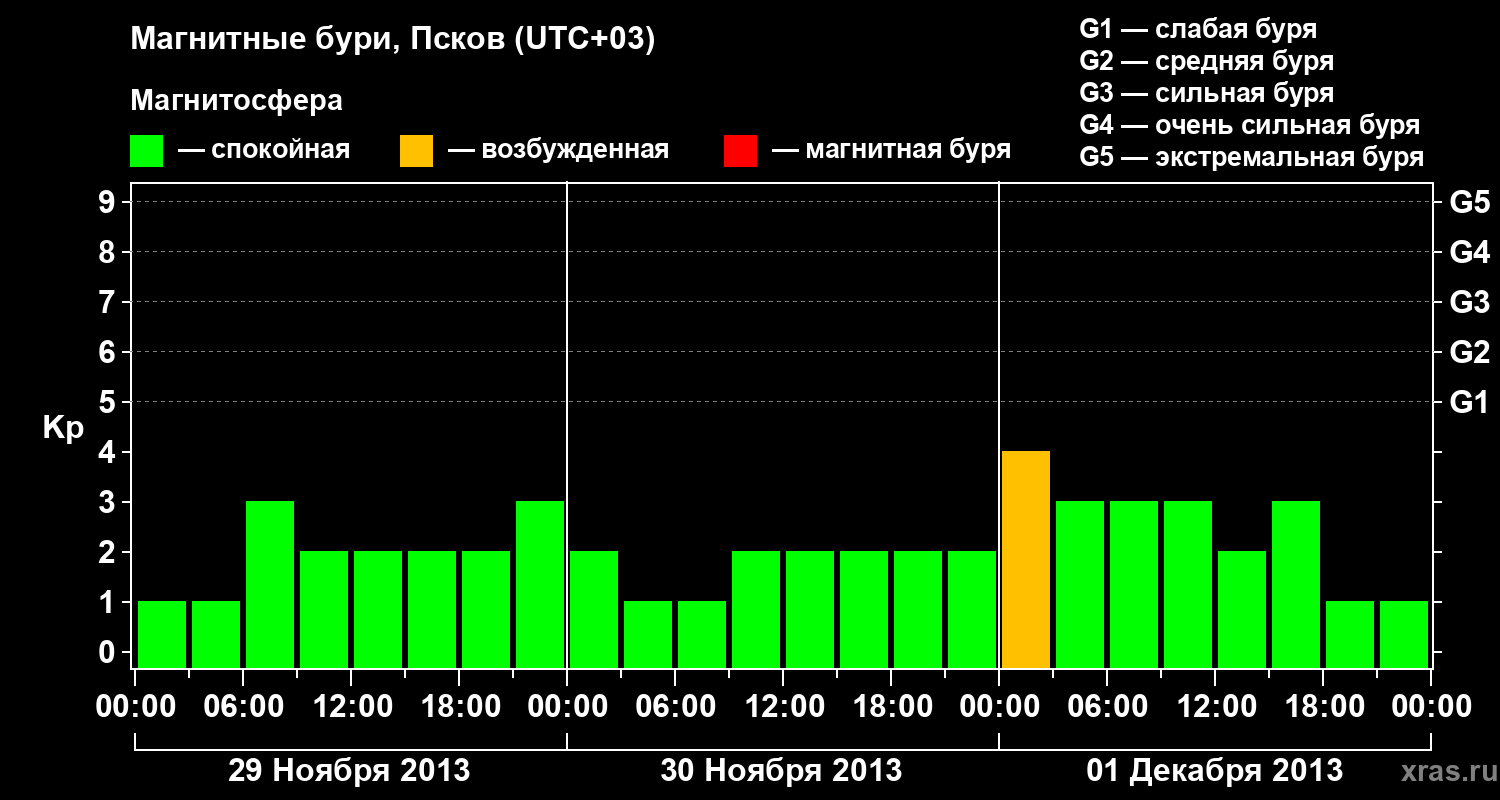Click the "06:00" time label for 29 November
Screen dimensions: 1500x800
(x=243, y=707)
